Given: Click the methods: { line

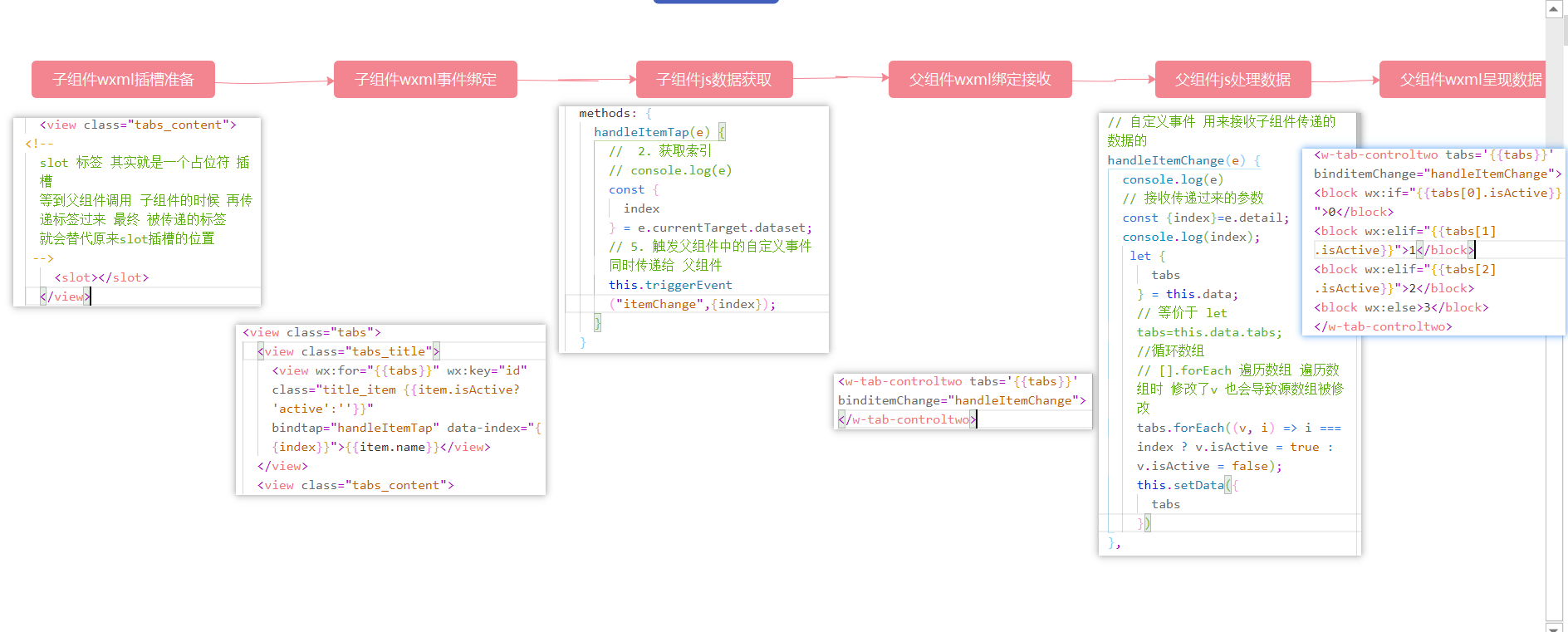Looking at the screenshot, I should (615, 113).
